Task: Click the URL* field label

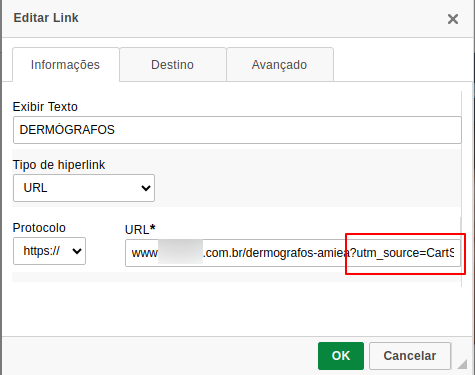Action: 140,230
